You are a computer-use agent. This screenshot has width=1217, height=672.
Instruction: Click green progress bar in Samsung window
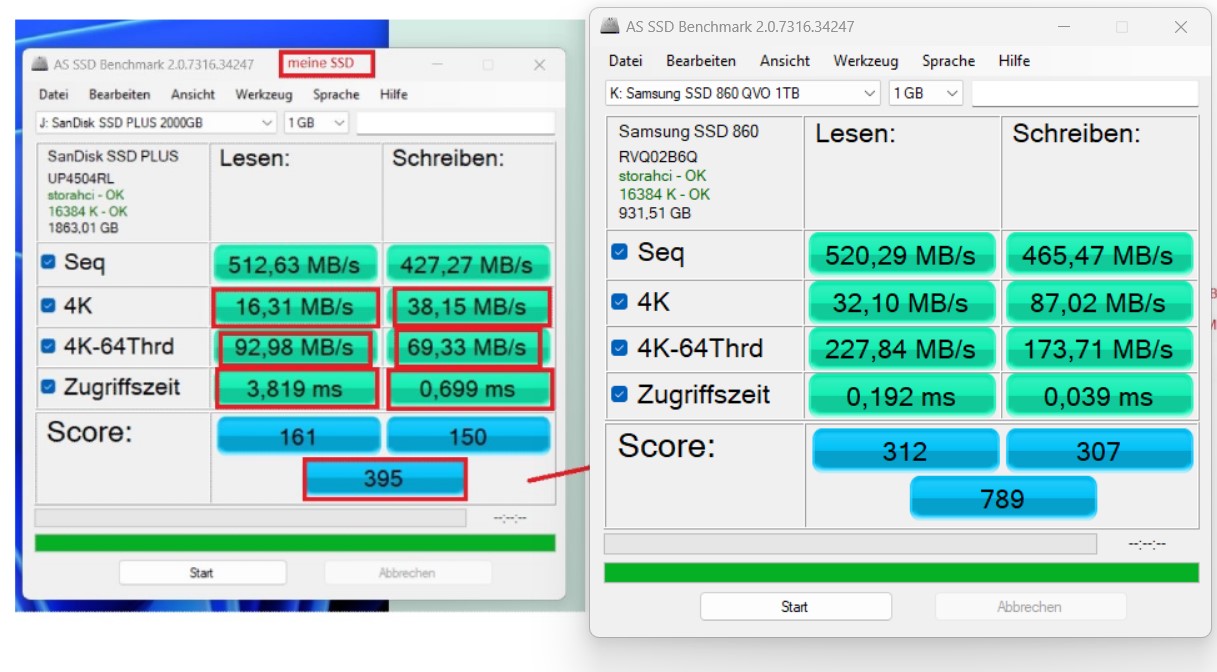click(x=901, y=572)
